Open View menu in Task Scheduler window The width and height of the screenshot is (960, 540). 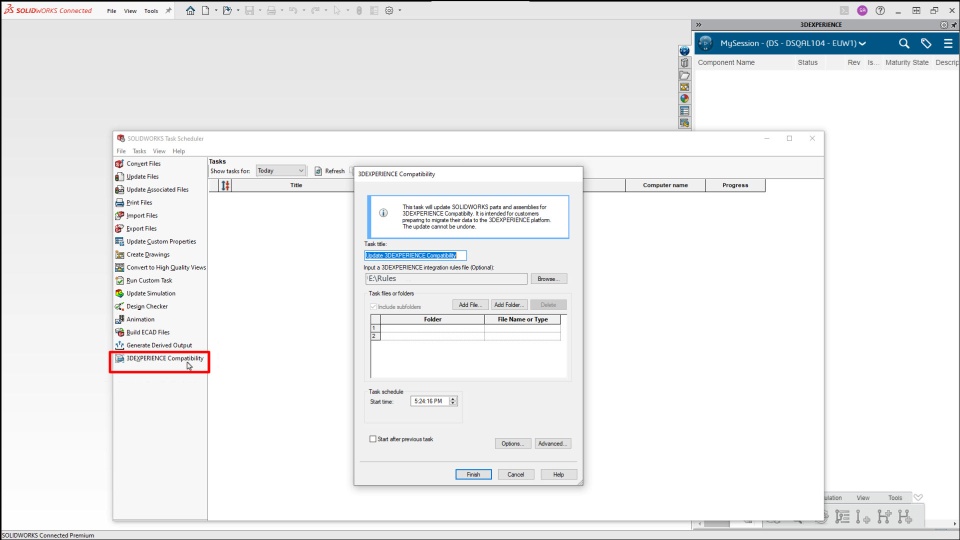click(159, 151)
